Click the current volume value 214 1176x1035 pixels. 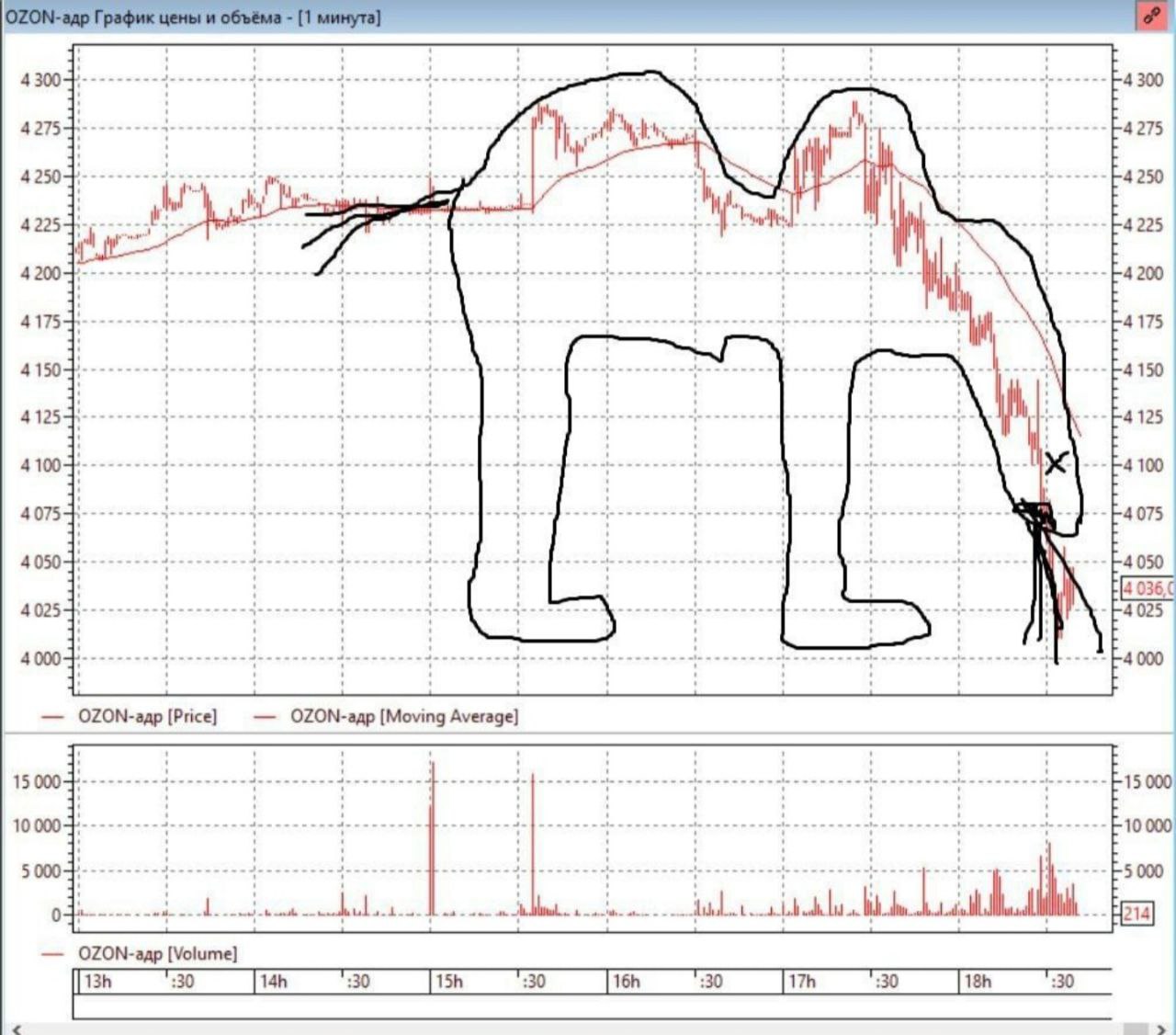click(1136, 913)
